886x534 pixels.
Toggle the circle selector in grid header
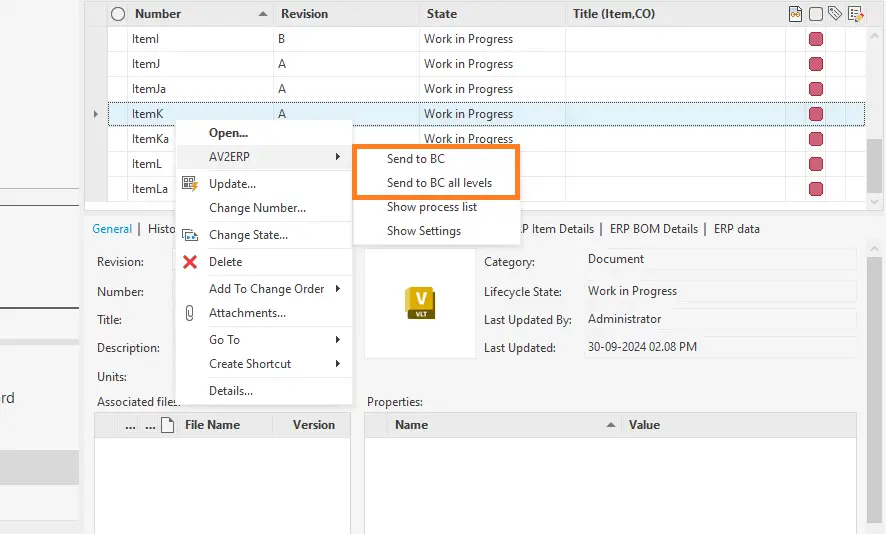118,14
